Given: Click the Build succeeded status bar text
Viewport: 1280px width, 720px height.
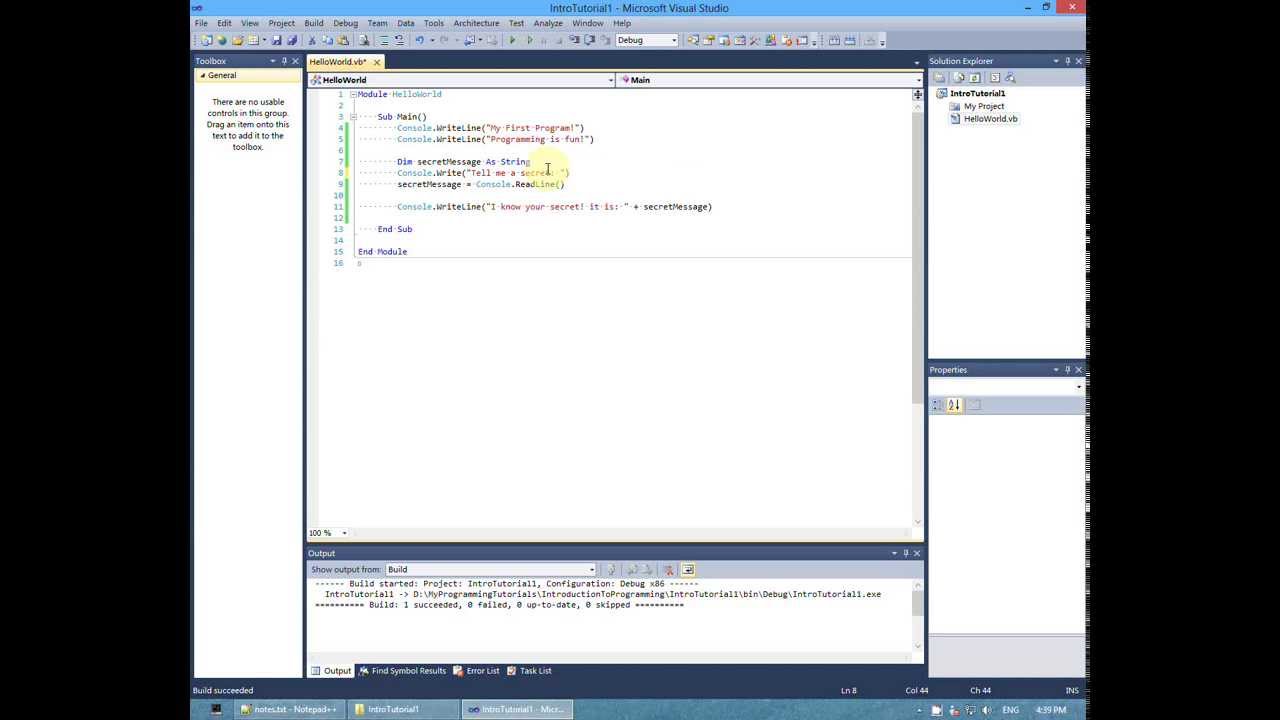Looking at the screenshot, I should coord(223,690).
